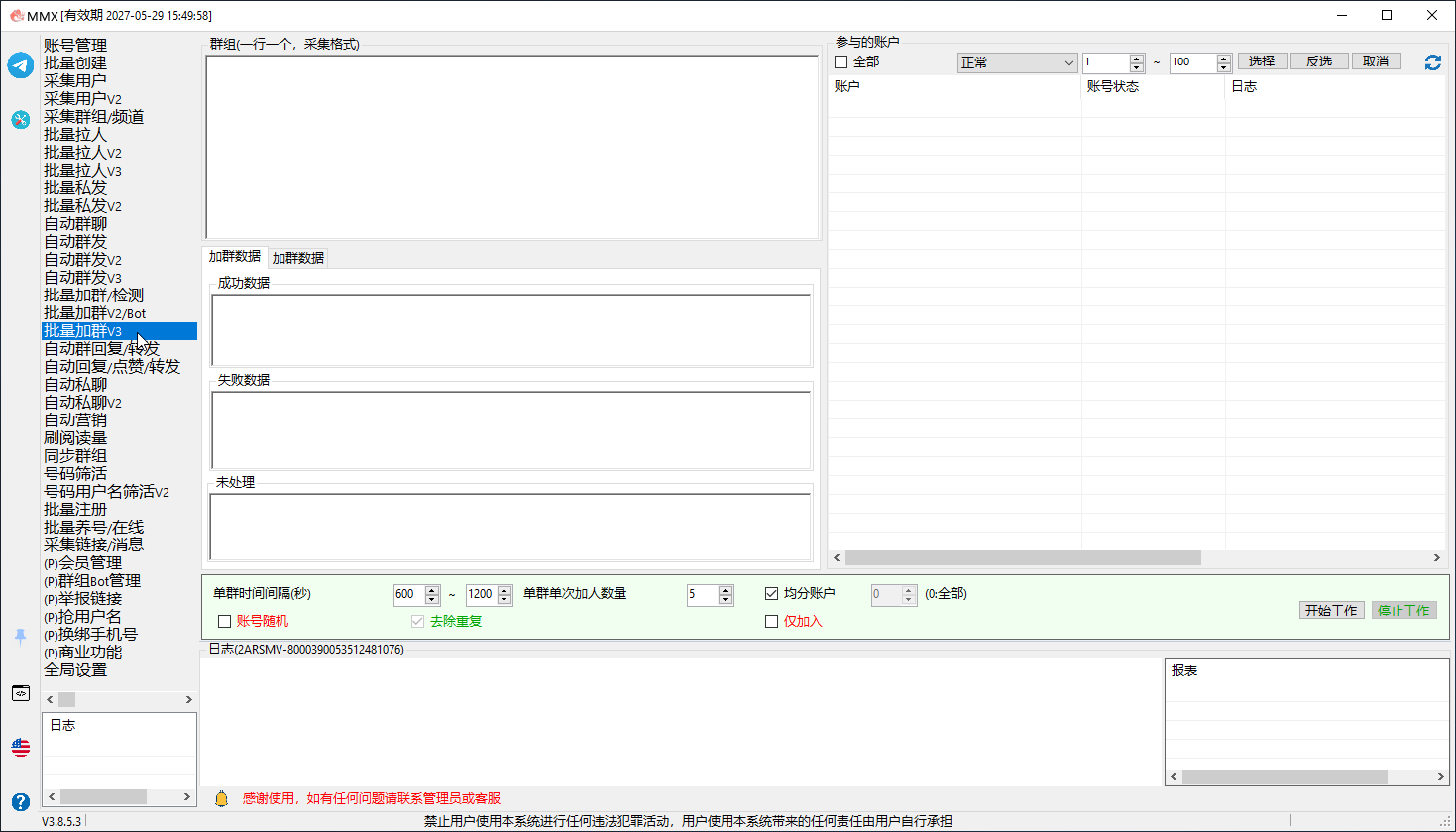Open 批量拉人V3 menu item
The image size is (1456, 832).
tap(82, 170)
